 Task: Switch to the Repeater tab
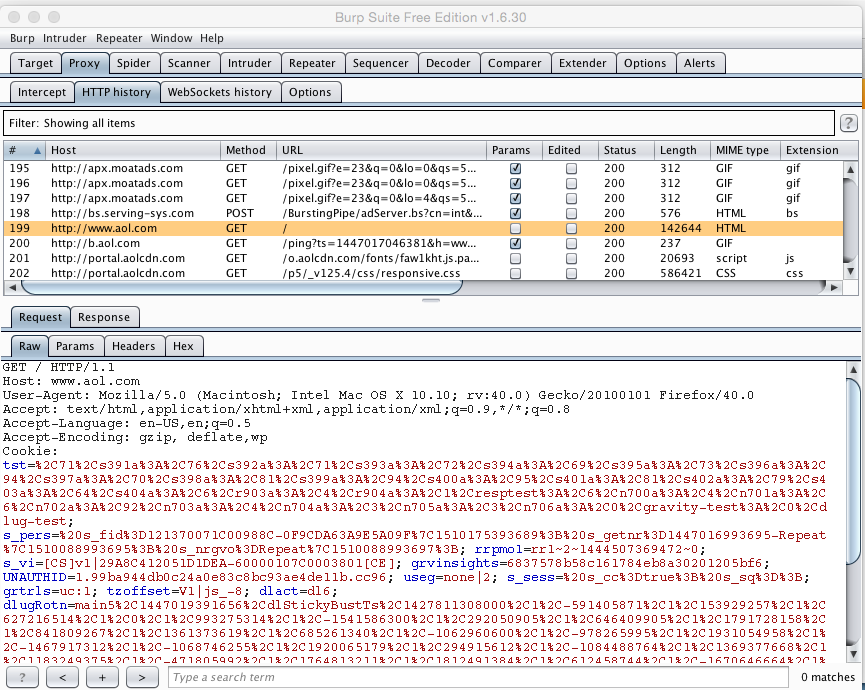[x=312, y=63]
